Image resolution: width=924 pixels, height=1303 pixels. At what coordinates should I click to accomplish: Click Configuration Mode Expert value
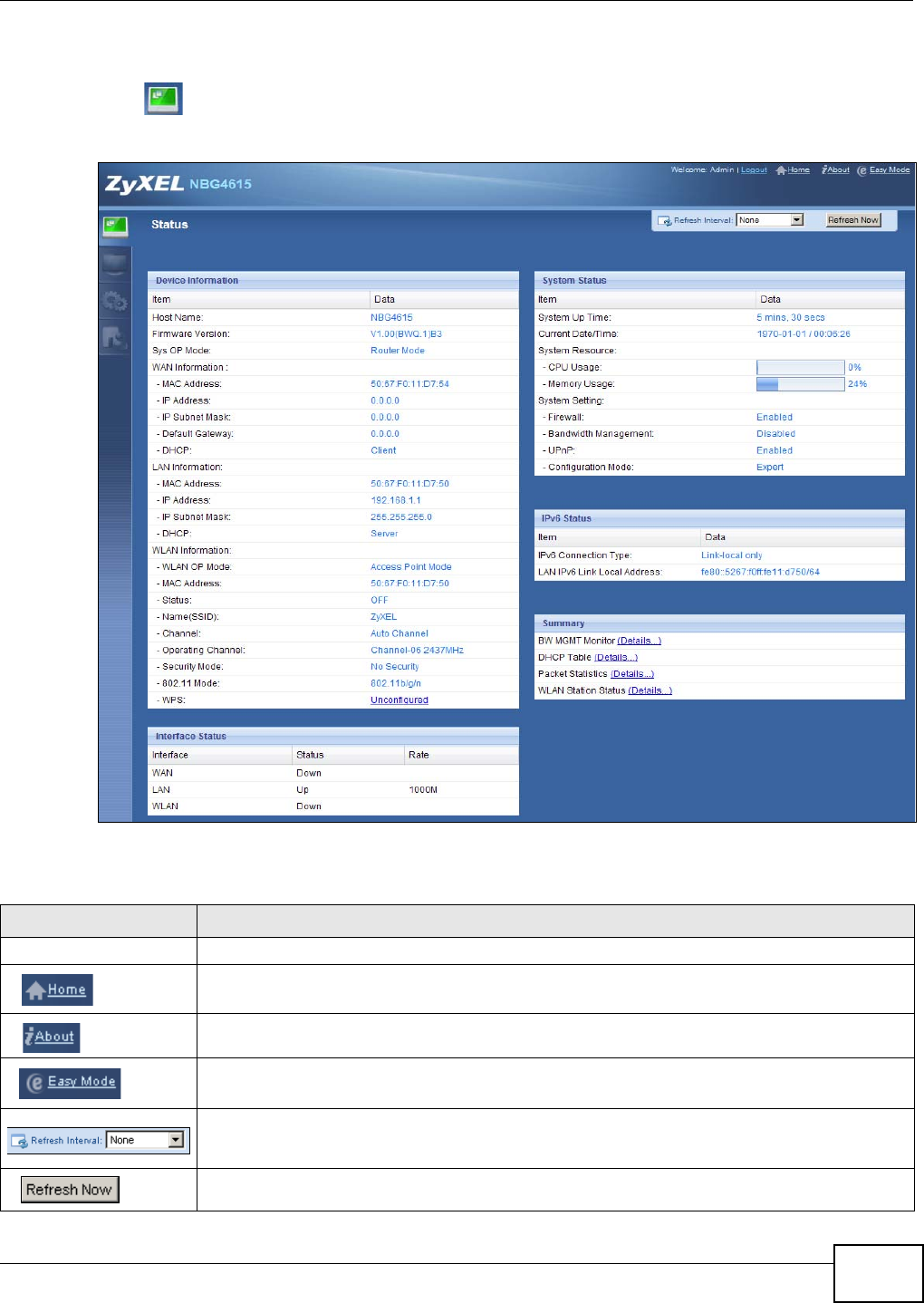click(770, 467)
